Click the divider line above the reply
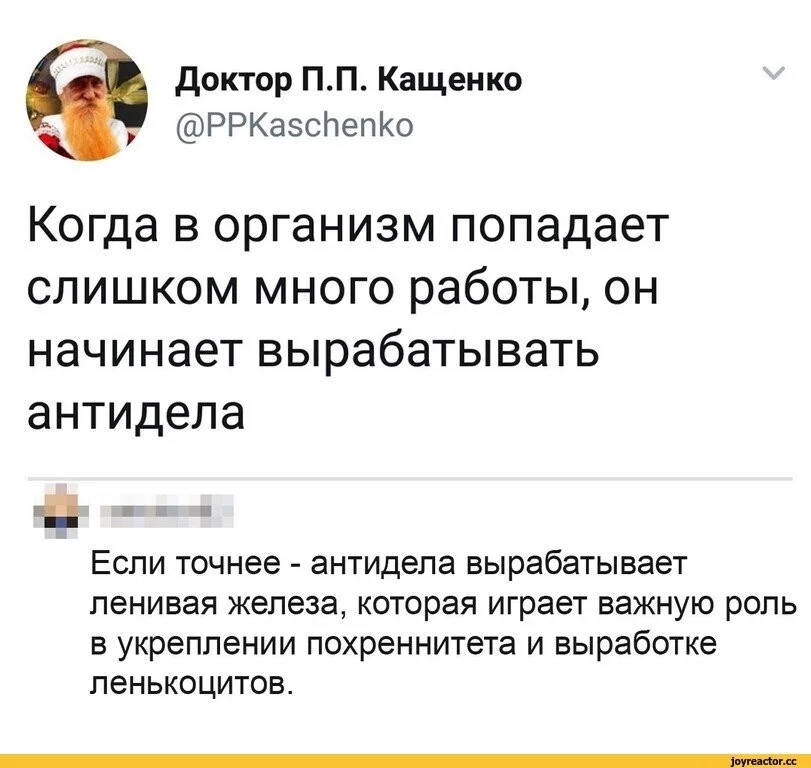 click(410, 479)
